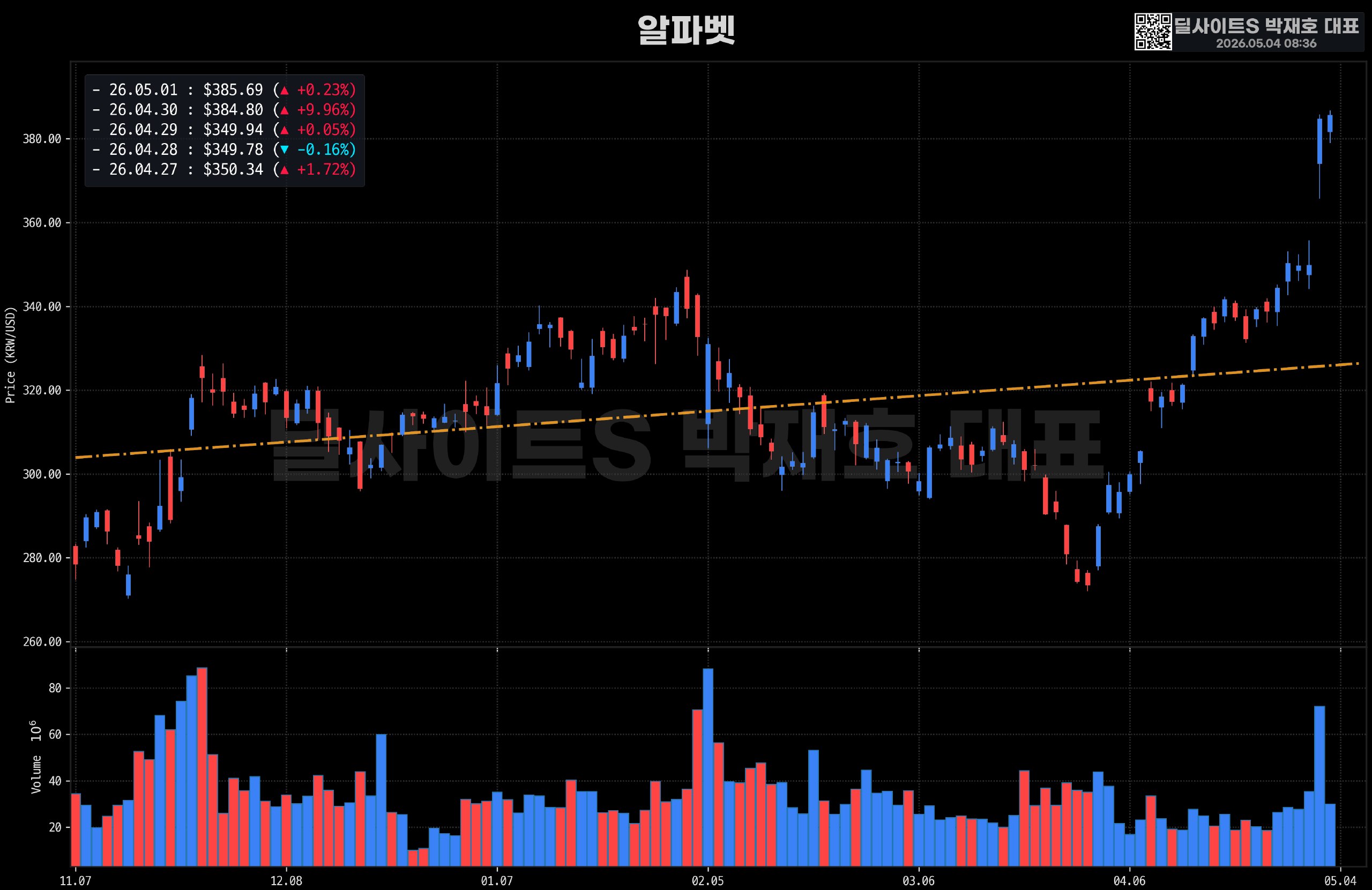Click the 260.00 price axis label
The image size is (1372, 890).
point(41,641)
